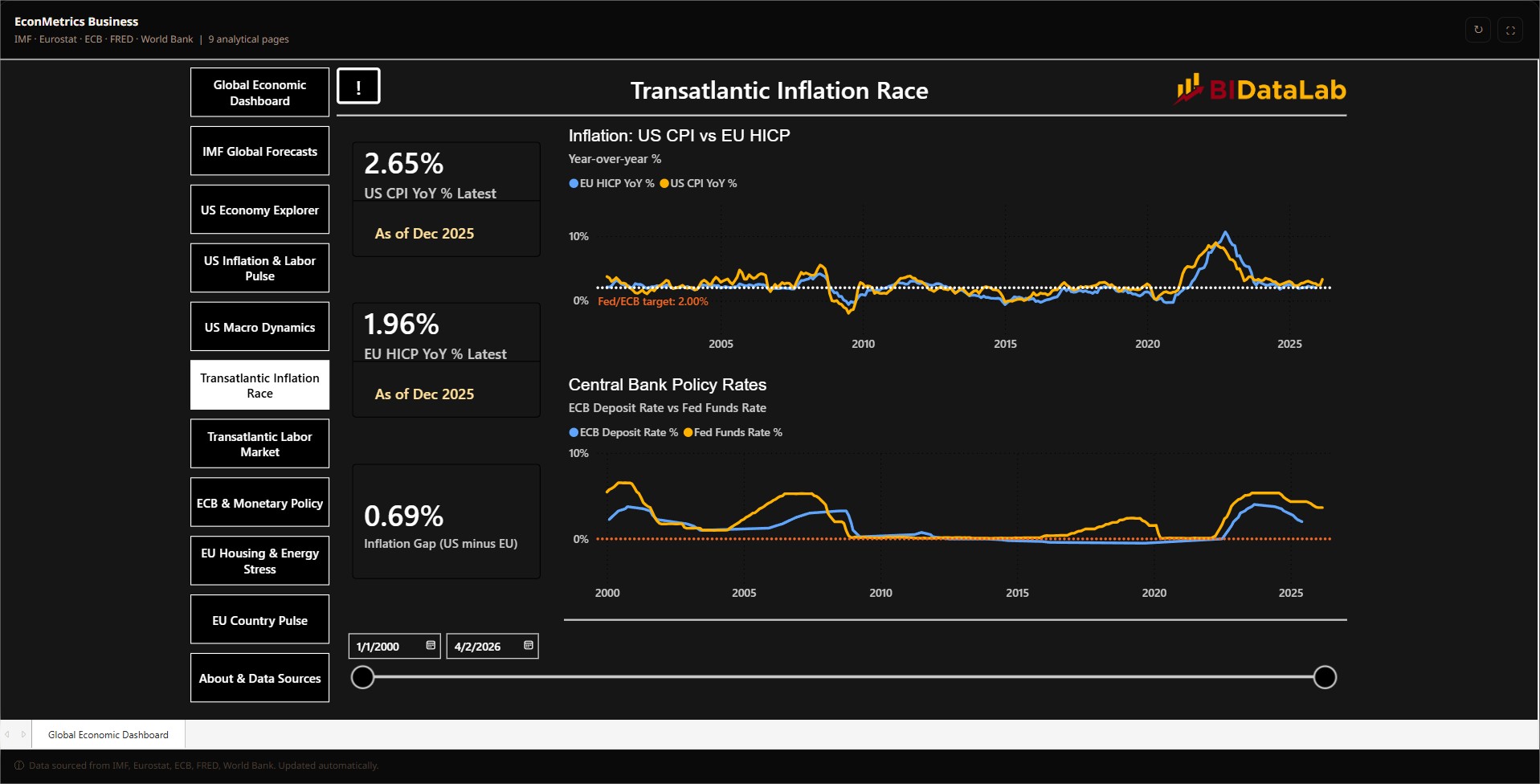Select the Global Economic Dashboard bottom tab
The width and height of the screenshot is (1540, 784).
click(108, 734)
